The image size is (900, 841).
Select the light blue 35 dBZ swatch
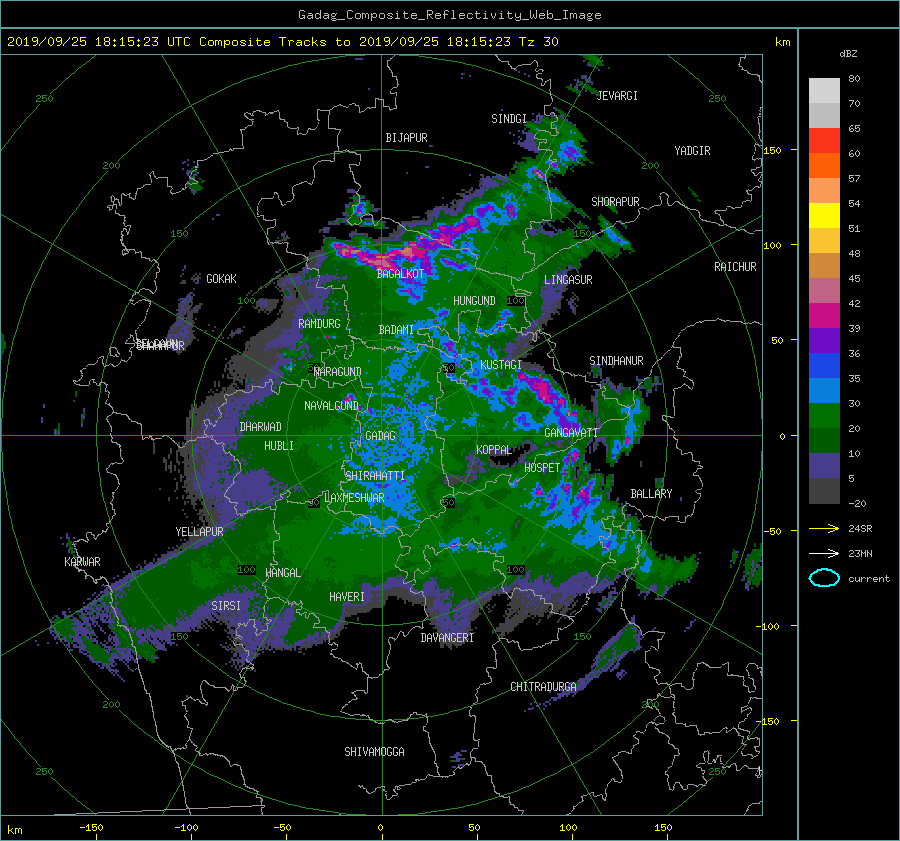[824, 391]
